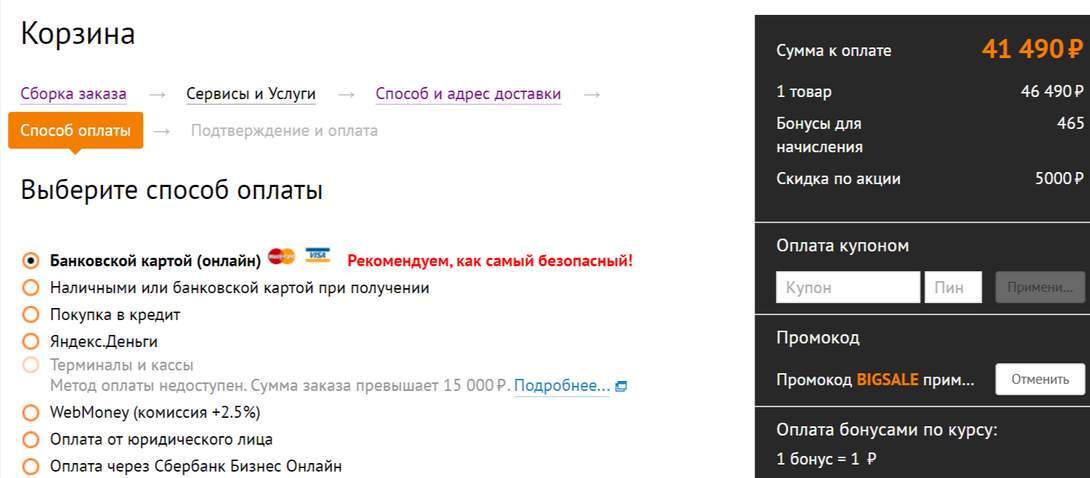Image resolution: width=1090 pixels, height=478 pixels.
Task: Open the Сервисы и Услуги step
Action: pos(251,94)
